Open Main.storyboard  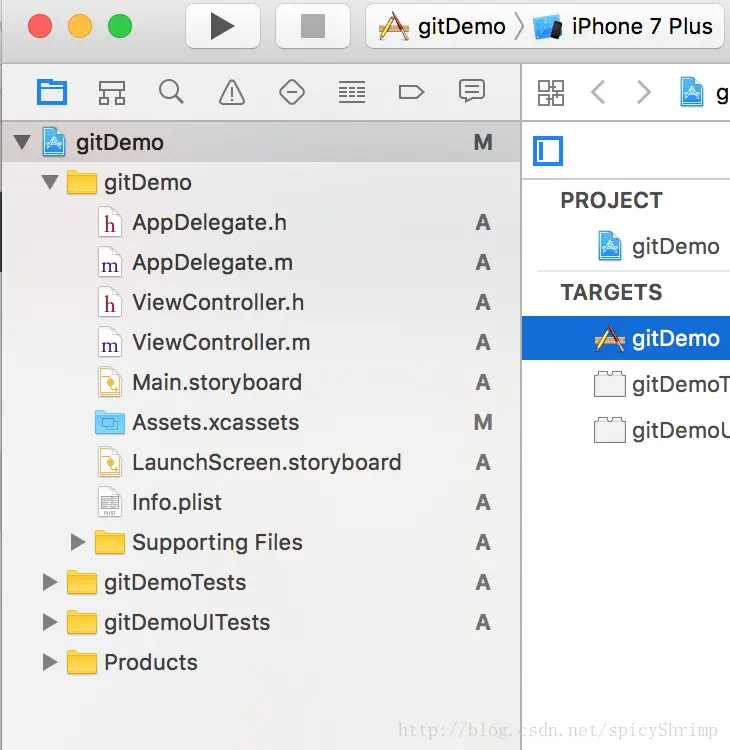(x=261, y=382)
